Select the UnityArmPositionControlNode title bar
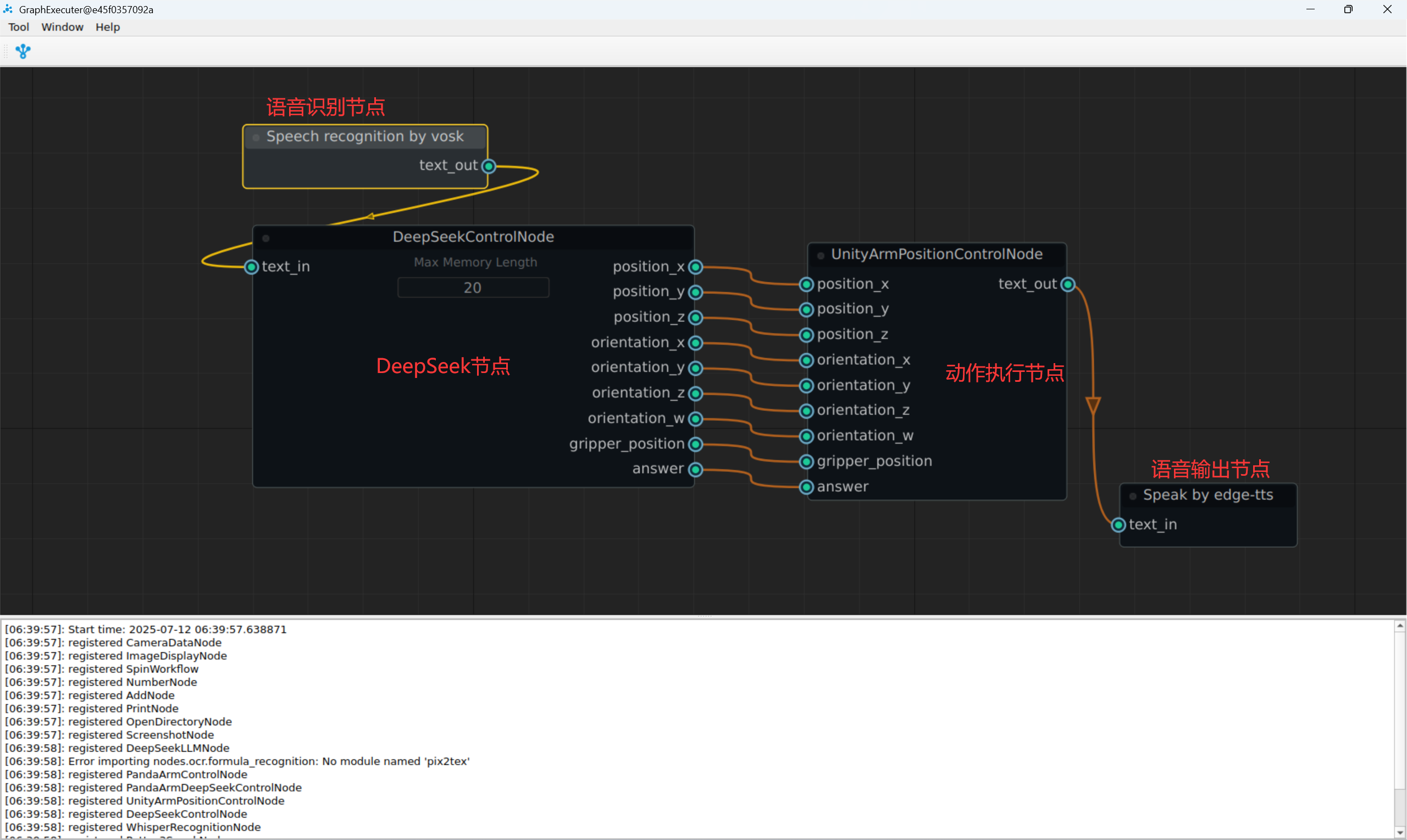Viewport: 1407px width, 840px height. click(x=937, y=254)
